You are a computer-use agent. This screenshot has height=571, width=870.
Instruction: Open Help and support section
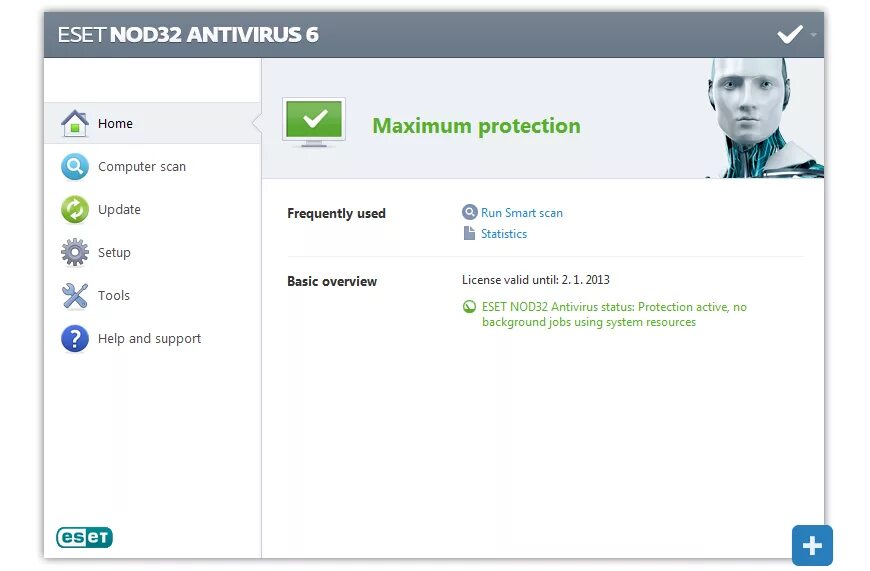click(x=149, y=338)
